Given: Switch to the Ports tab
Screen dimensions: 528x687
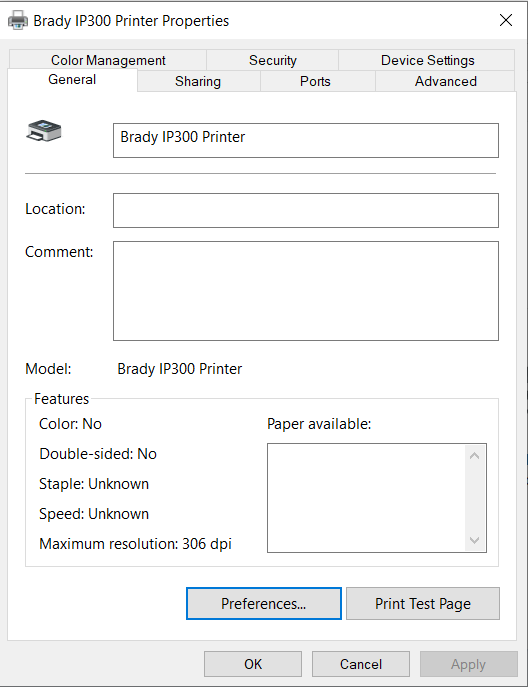Looking at the screenshot, I should [315, 81].
